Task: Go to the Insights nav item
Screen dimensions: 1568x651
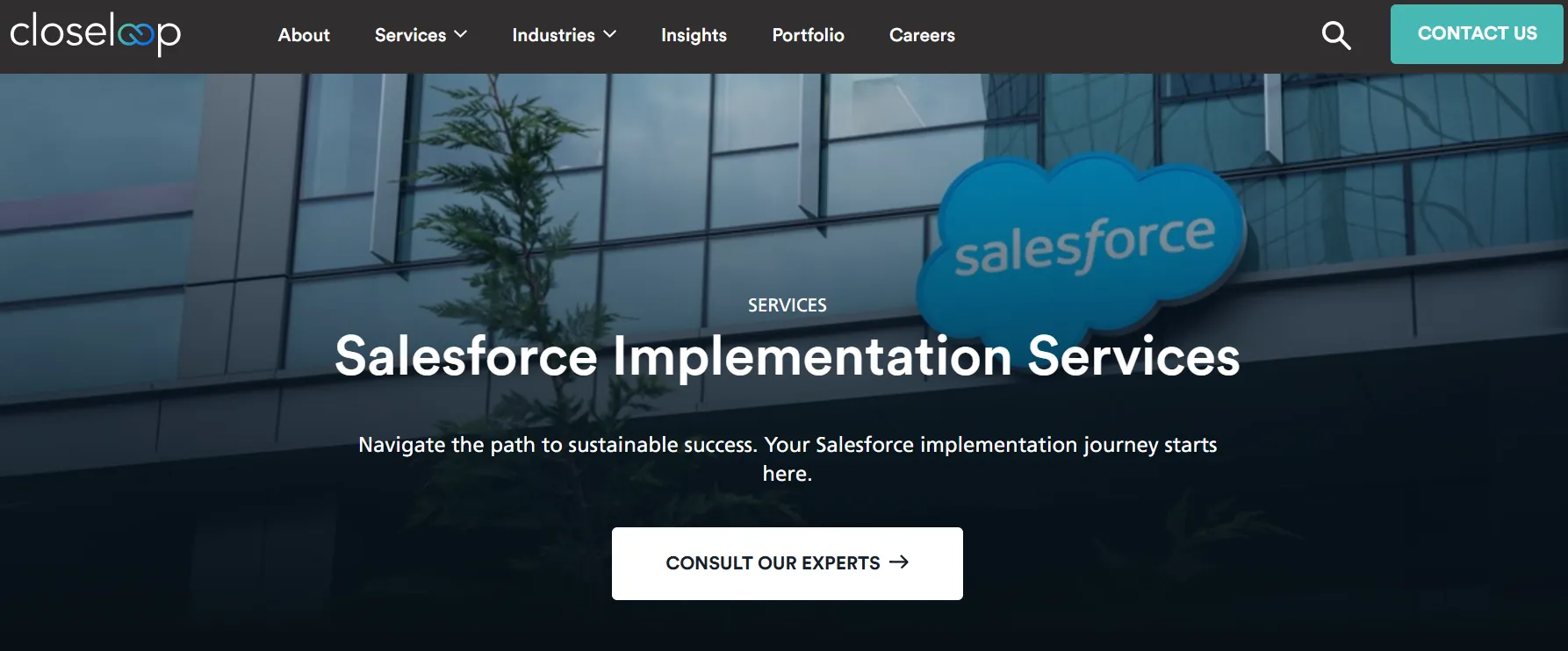Action: pyautogui.click(x=694, y=35)
